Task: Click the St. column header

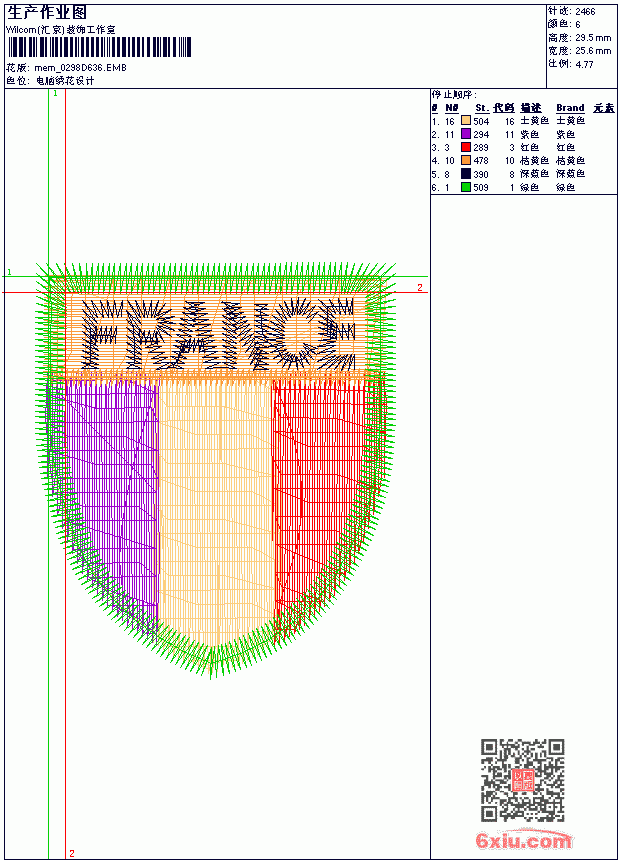Action: tap(482, 108)
